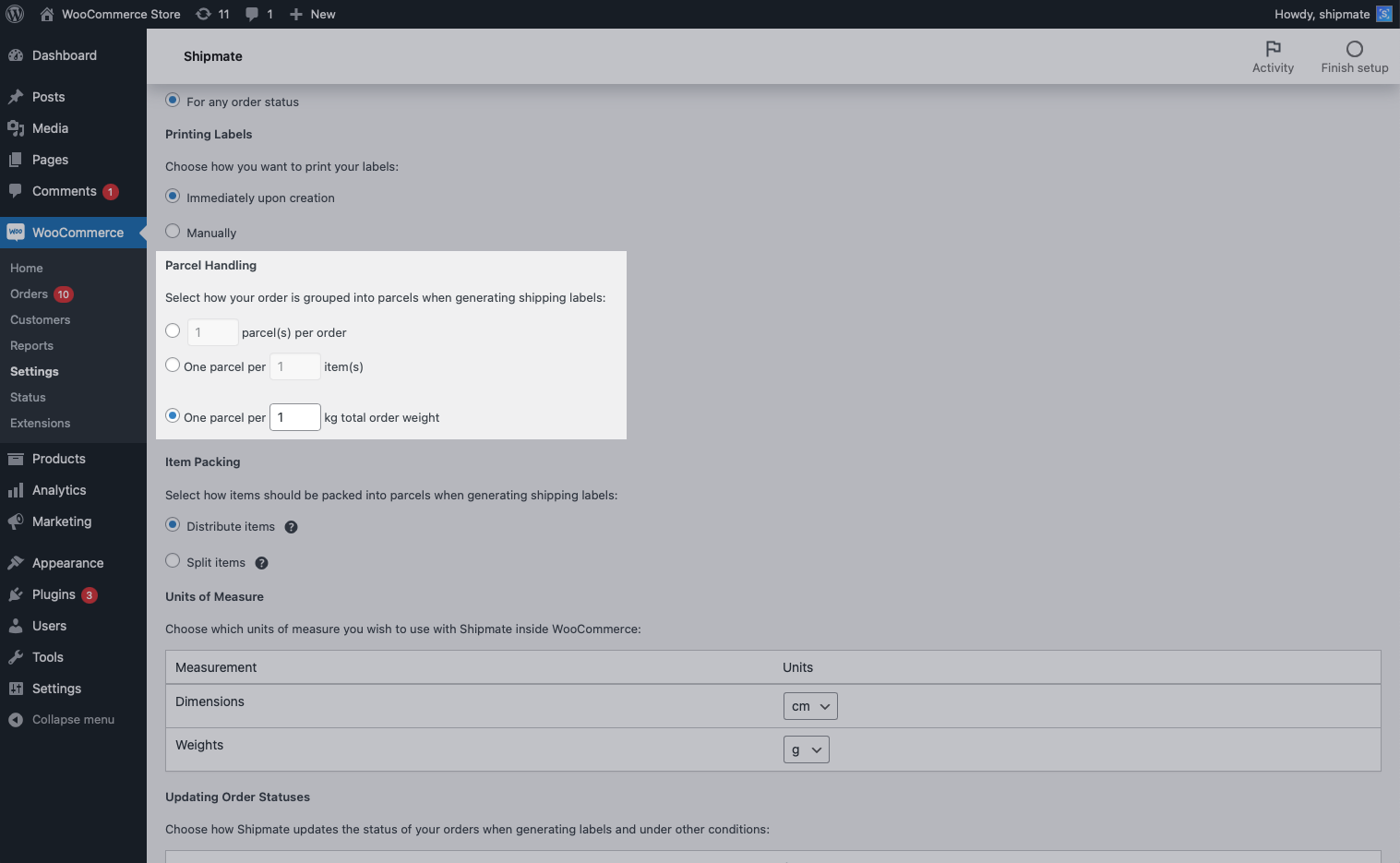Click the kg total order weight field
The image size is (1400, 863).
(x=294, y=417)
